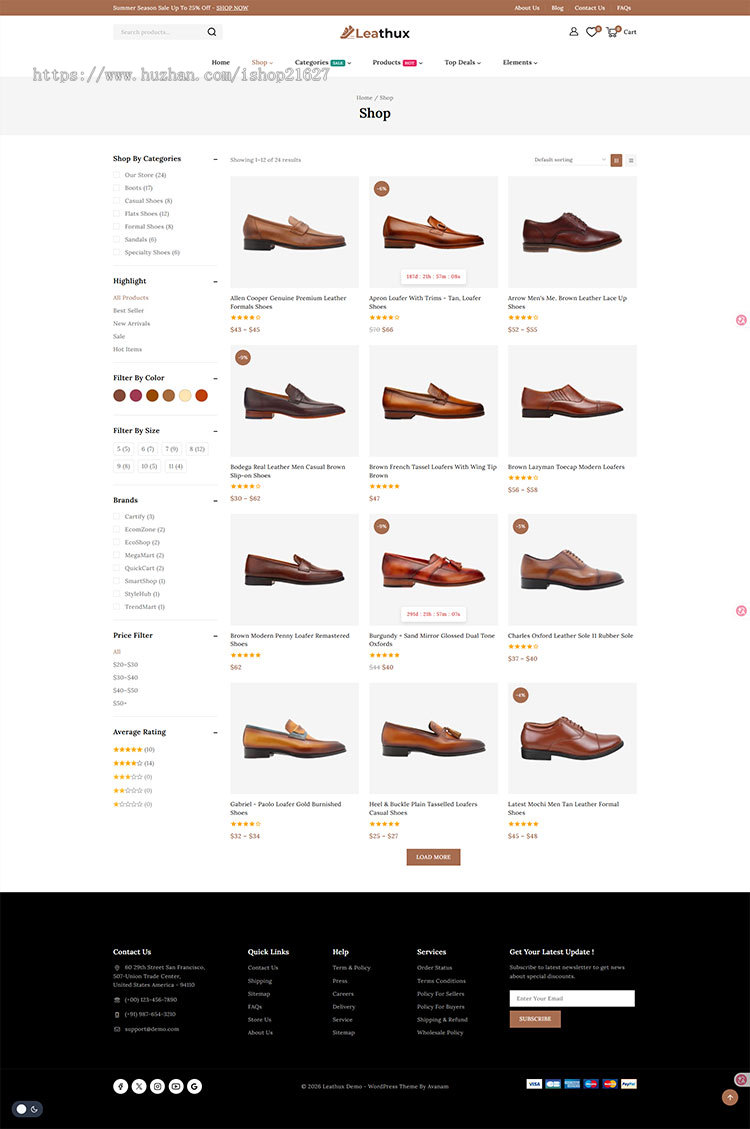Click the back-to-top arrow button
Screen dimensions: 750x1129
(730, 1097)
